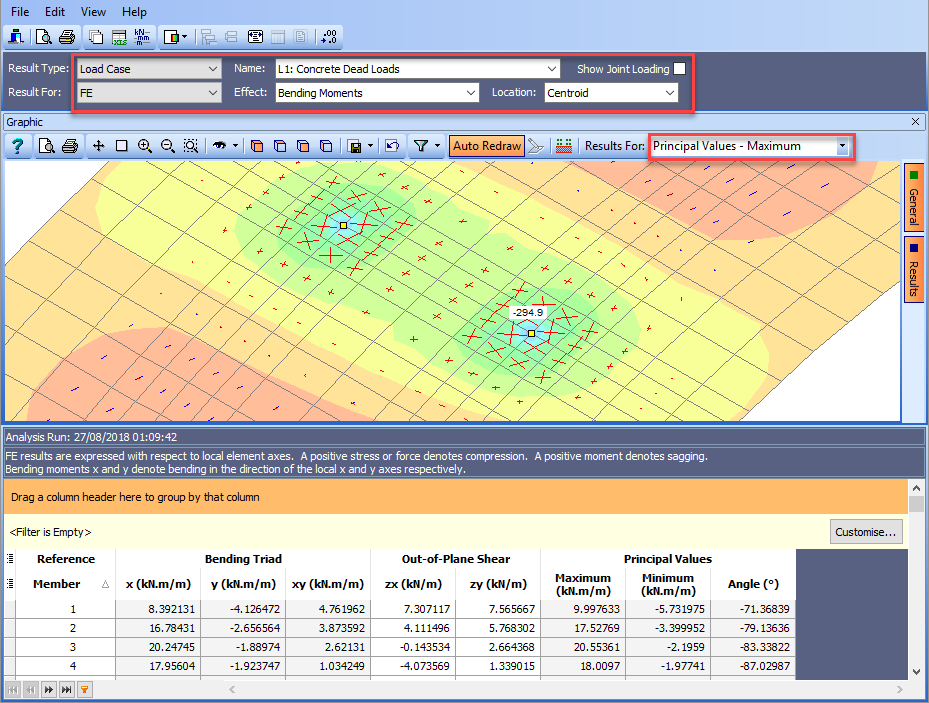Click the contour color legend icon
This screenshot has height=703, width=929.
(x=565, y=146)
